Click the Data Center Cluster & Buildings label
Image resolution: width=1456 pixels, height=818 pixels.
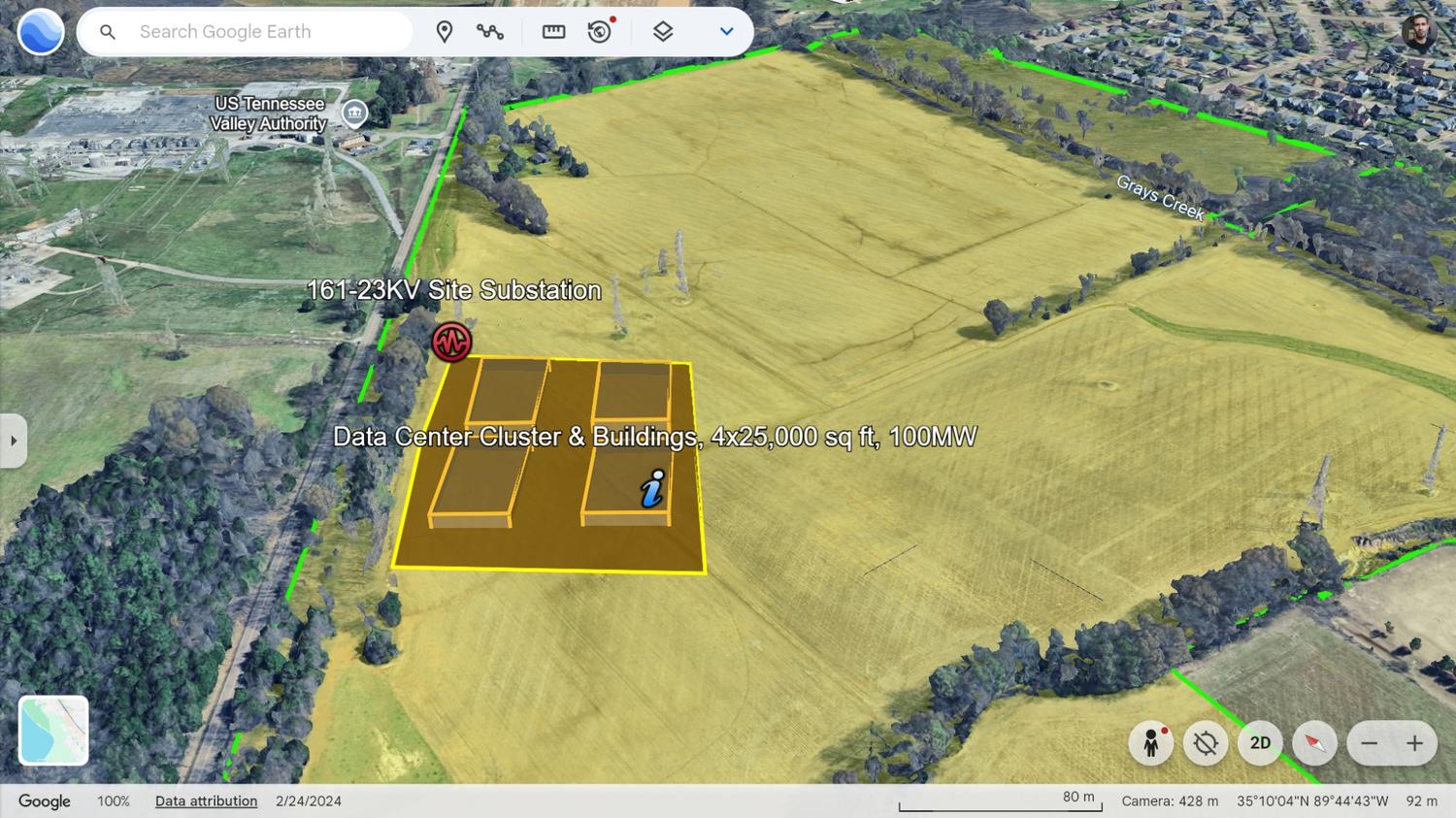654,437
